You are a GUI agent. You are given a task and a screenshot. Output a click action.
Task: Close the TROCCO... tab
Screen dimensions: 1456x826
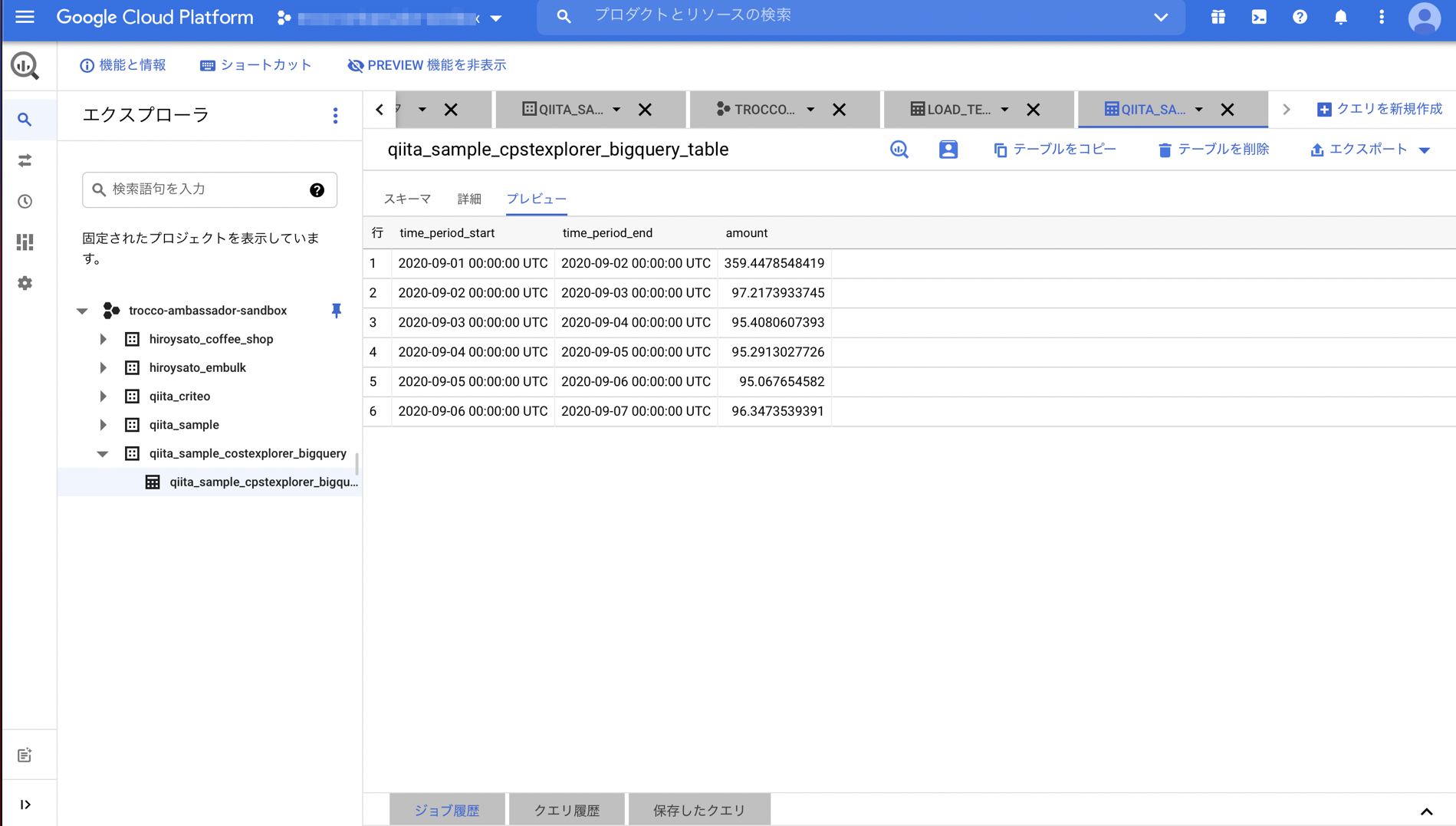click(x=840, y=110)
